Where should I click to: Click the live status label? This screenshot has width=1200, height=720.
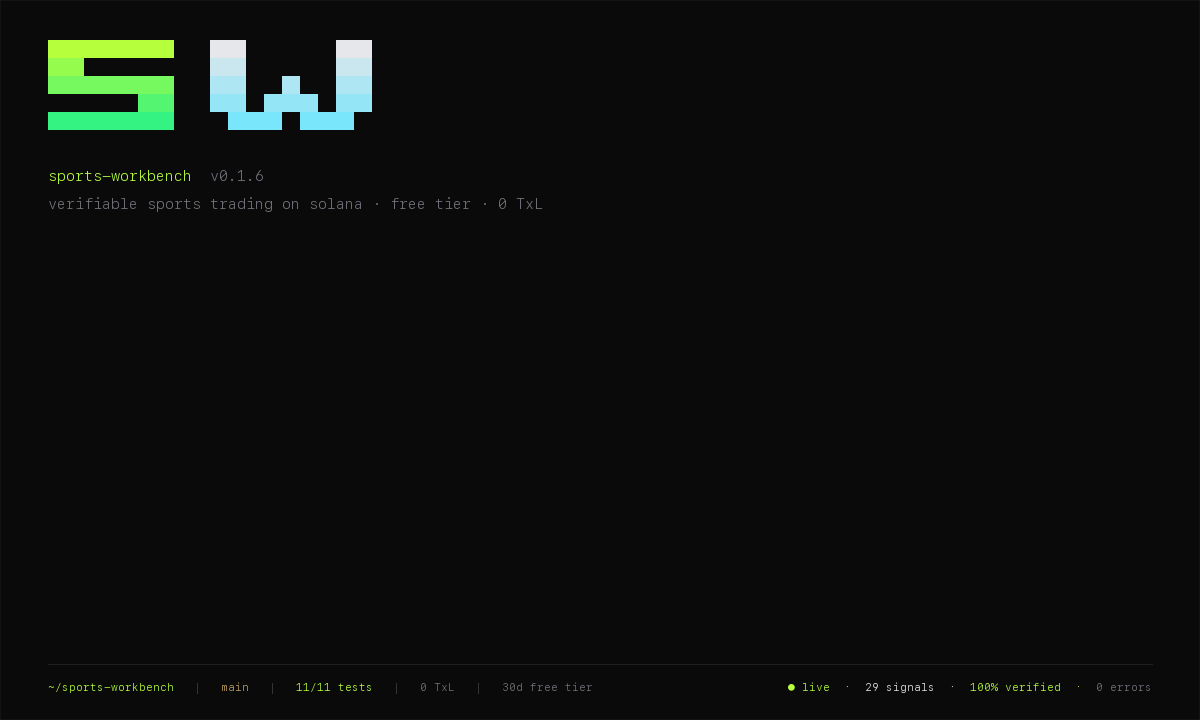[816, 687]
